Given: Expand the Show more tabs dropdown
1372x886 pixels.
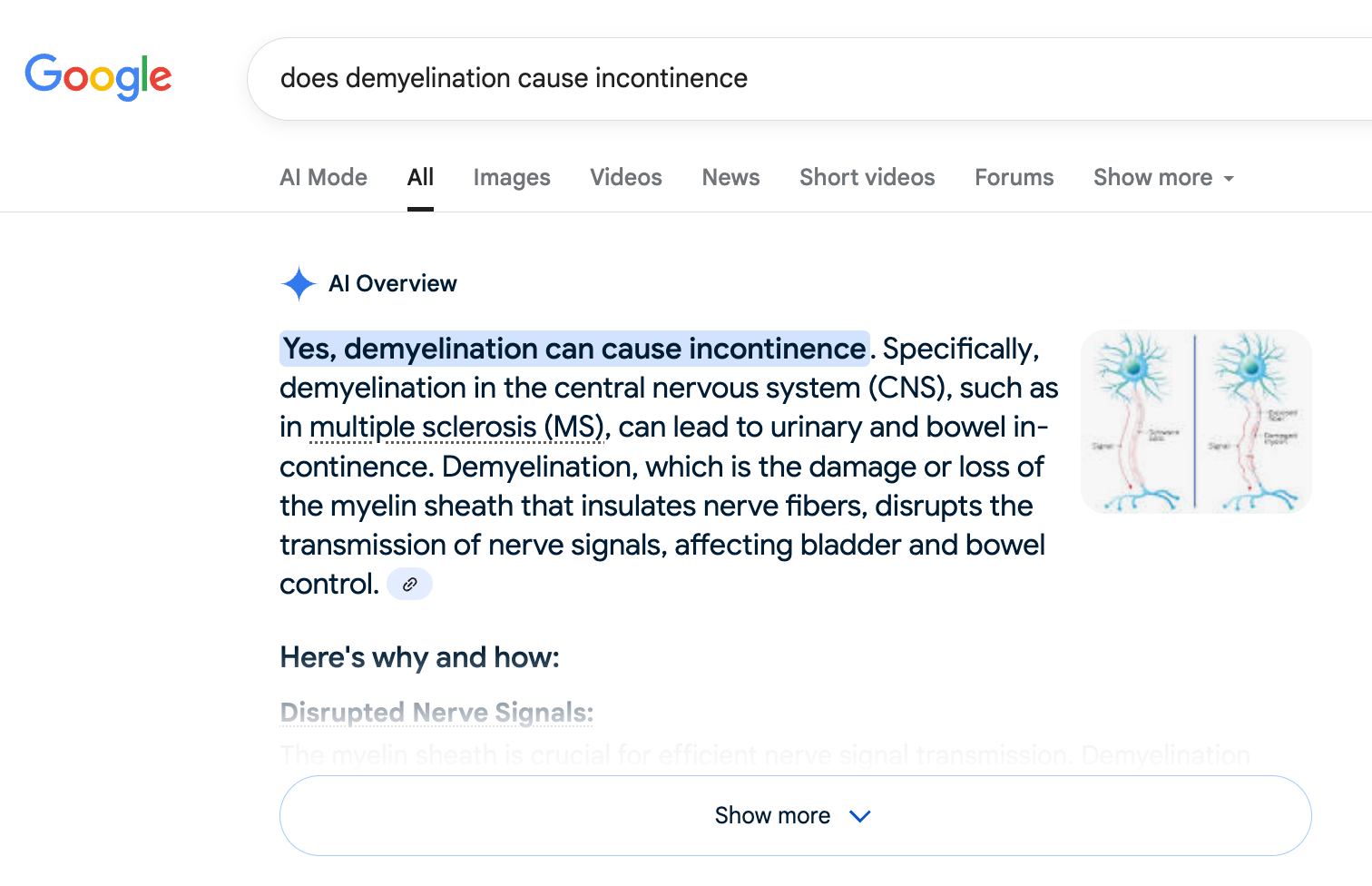Looking at the screenshot, I should [1163, 178].
